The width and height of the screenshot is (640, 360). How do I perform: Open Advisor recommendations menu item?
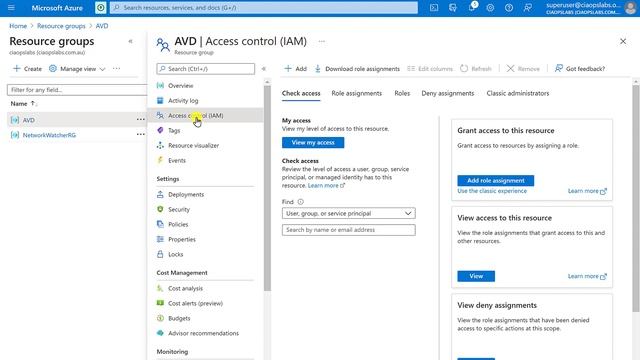pos(203,333)
